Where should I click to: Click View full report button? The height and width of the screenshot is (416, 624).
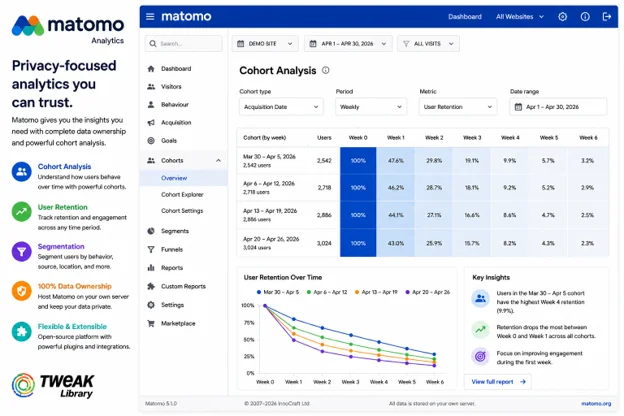pyautogui.click(x=498, y=382)
